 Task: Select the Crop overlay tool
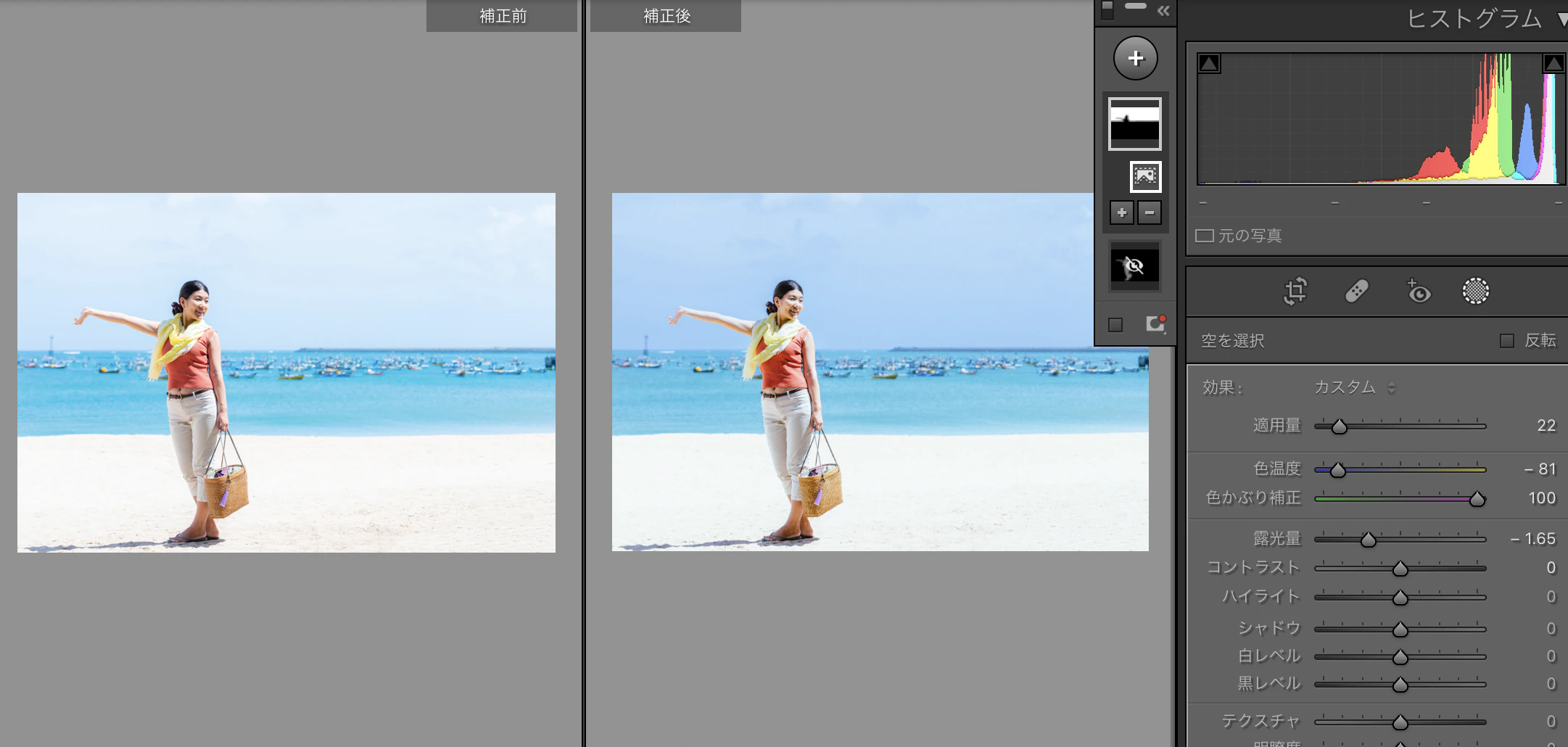pos(1295,292)
